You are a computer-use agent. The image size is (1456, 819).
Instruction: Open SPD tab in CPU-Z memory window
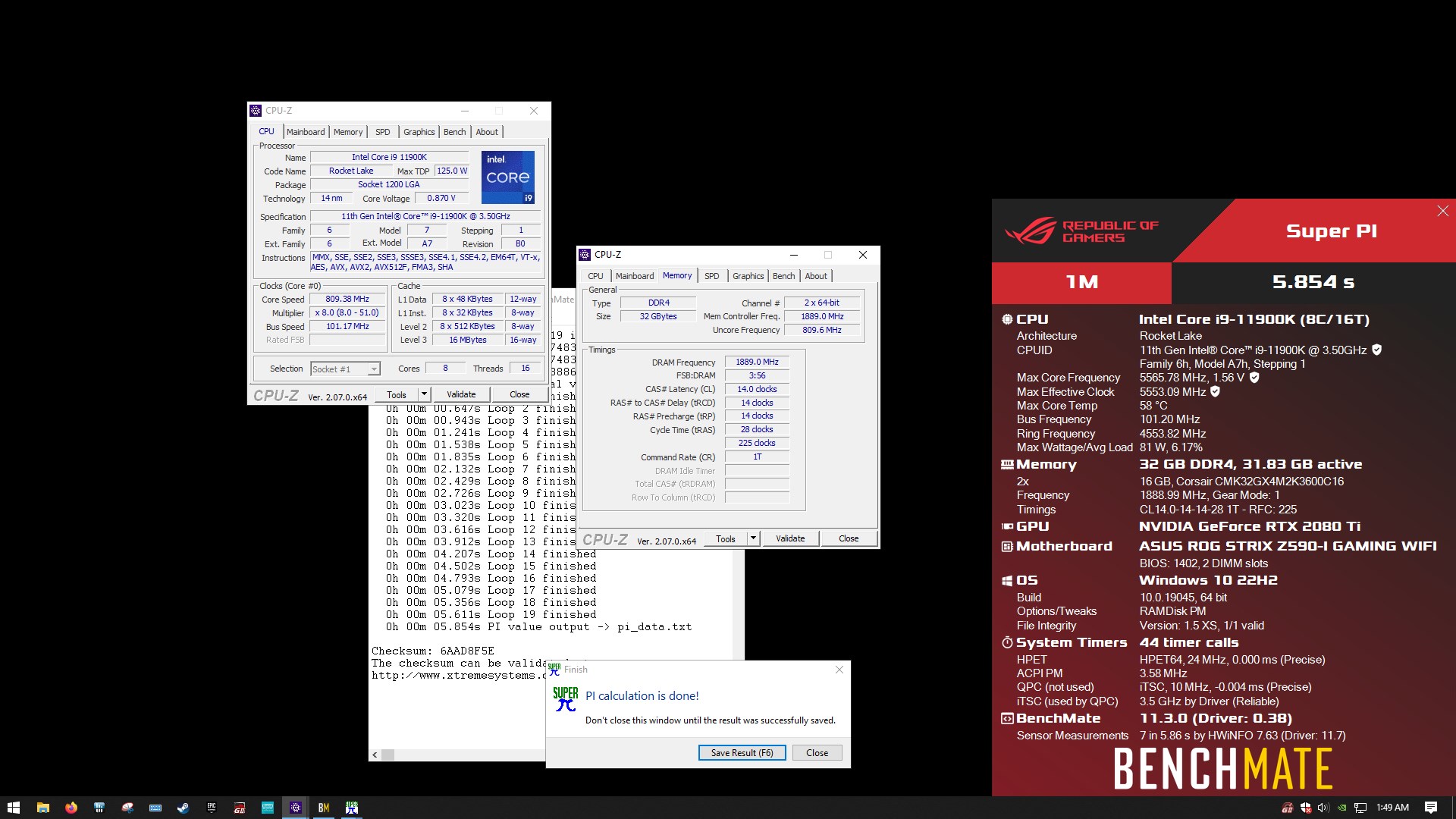point(711,276)
